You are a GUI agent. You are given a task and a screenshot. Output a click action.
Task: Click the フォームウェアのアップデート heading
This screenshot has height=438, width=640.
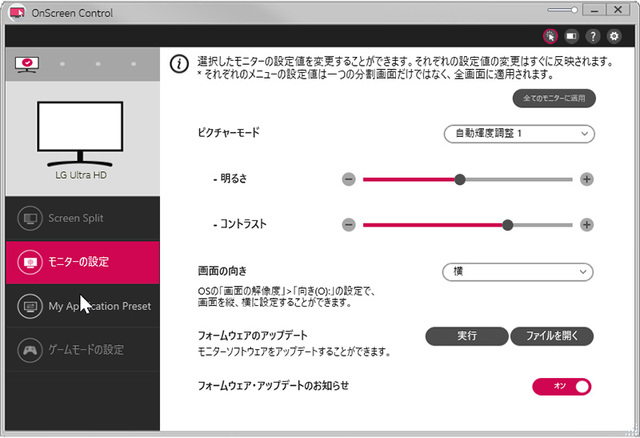[x=253, y=336]
